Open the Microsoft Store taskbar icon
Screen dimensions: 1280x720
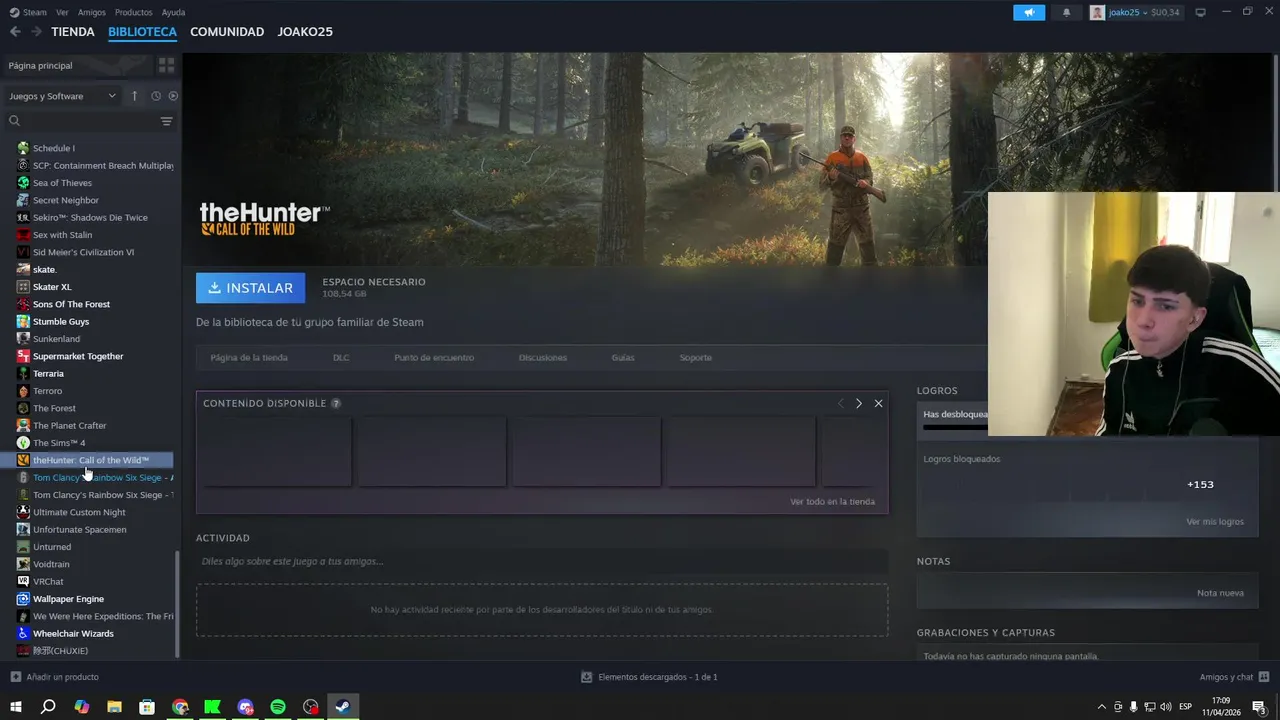coord(147,707)
